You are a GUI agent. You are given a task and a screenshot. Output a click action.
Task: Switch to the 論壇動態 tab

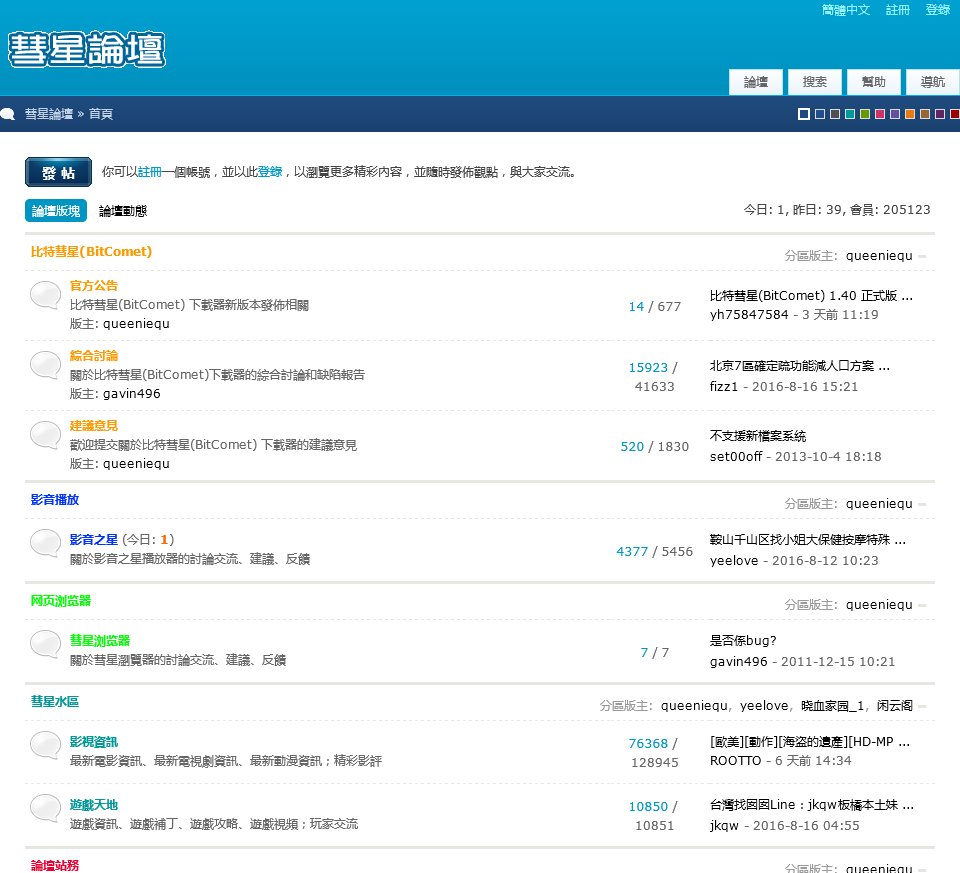[123, 211]
